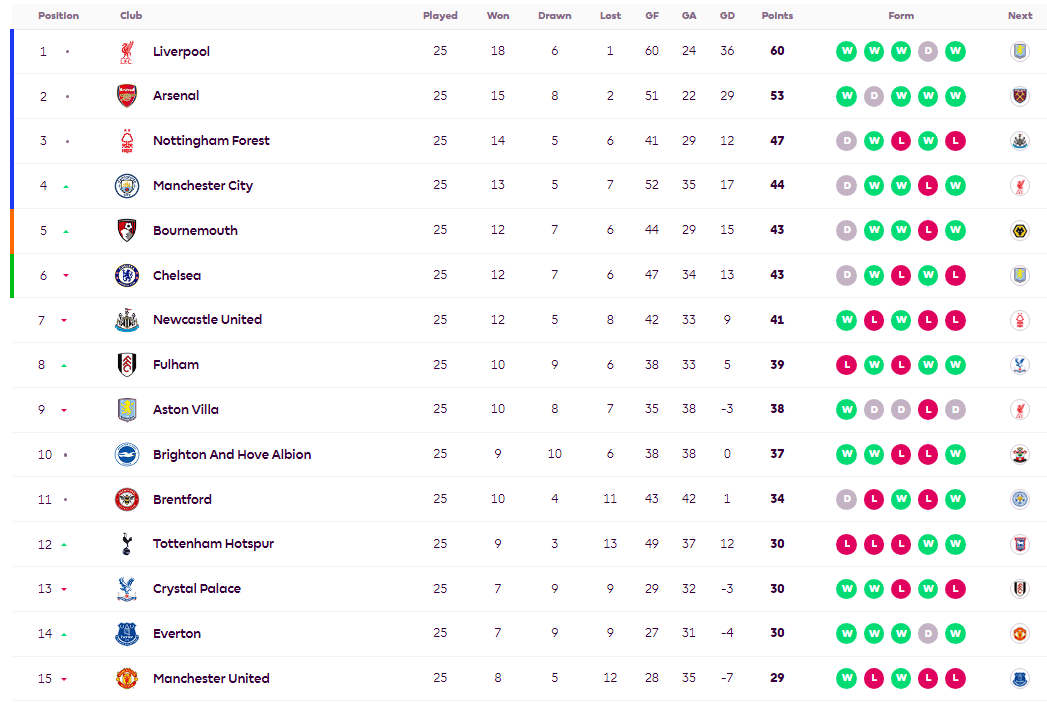Screen dimensions: 1047x704
Task: Click Everton's crest in Club column
Action: point(127,633)
